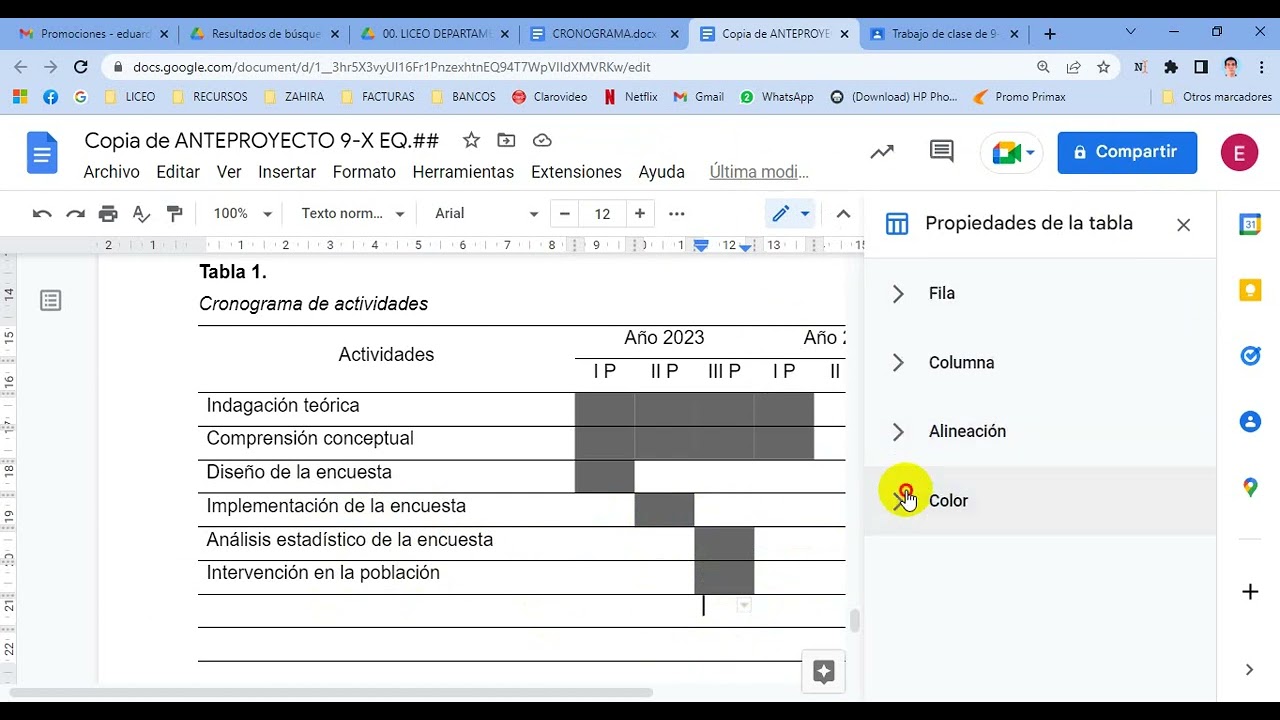Open Contacts in side panel
This screenshot has height=720, width=1280.
pos(1250,422)
